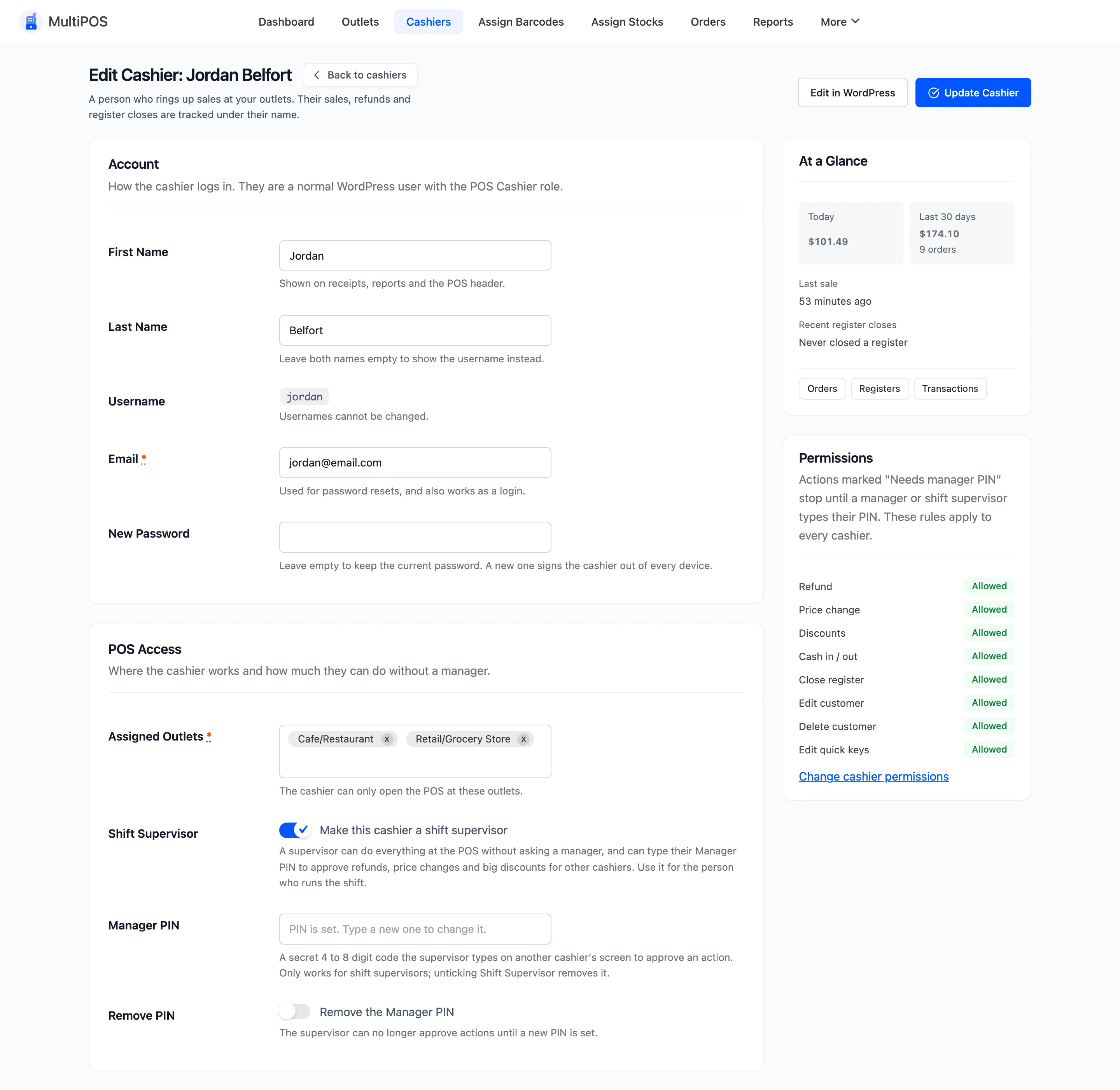Open Transactions from At a Glance
The height and width of the screenshot is (1090, 1120).
tap(950, 389)
